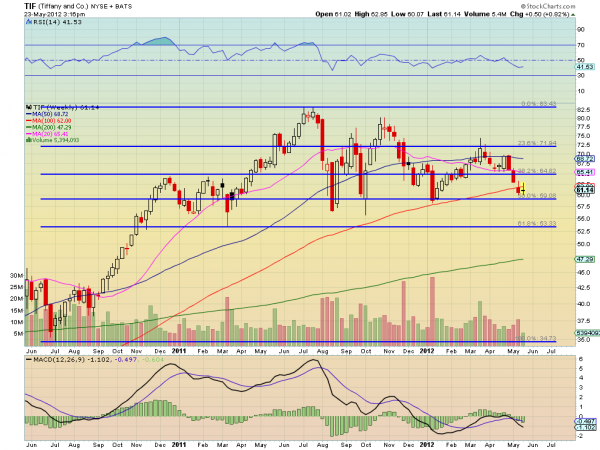Click the 2011 label on price chart axis

179,351
